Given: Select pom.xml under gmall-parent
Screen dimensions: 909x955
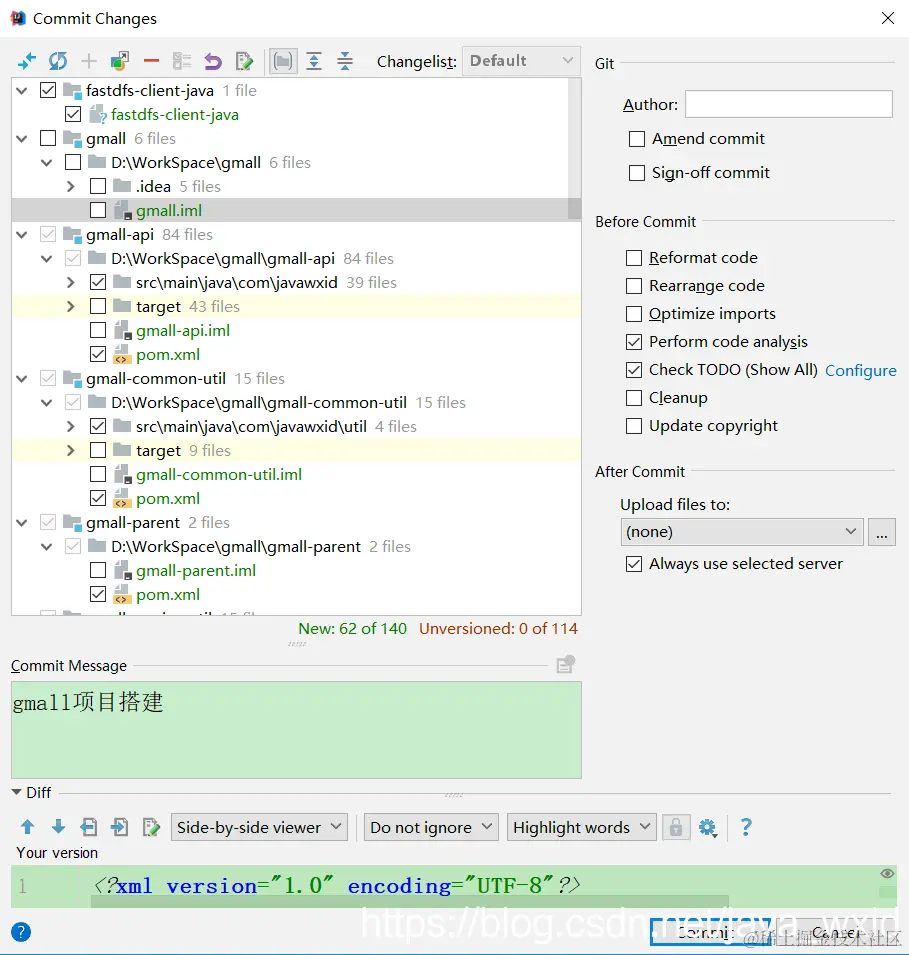Looking at the screenshot, I should click(x=168, y=594).
